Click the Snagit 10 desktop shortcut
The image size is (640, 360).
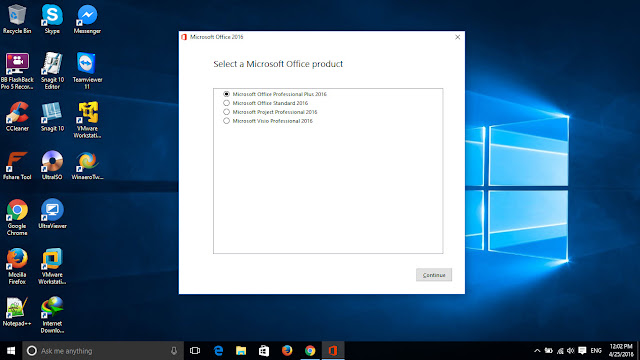[52, 116]
